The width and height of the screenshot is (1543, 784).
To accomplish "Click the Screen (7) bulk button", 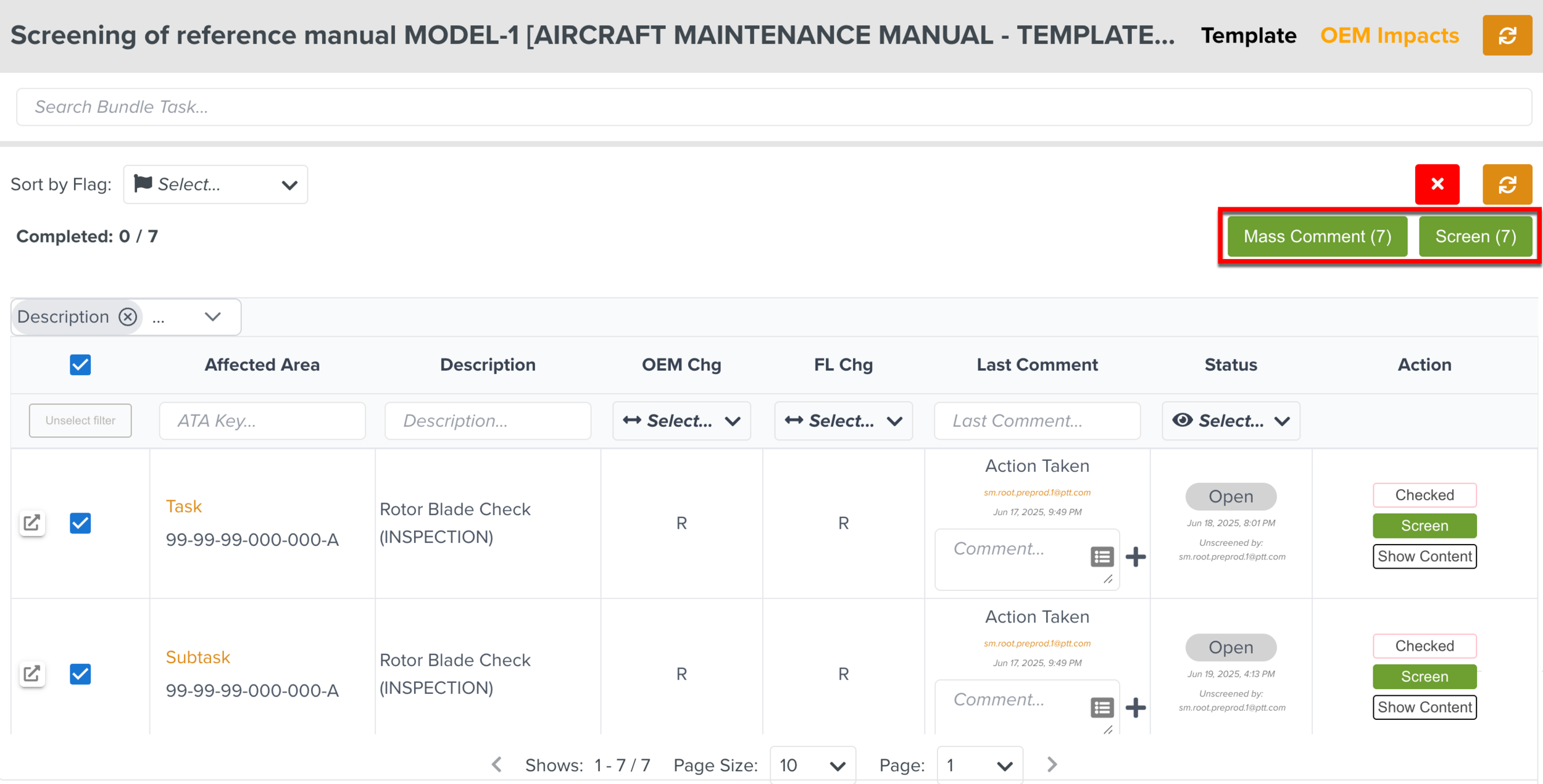I will [x=1475, y=236].
